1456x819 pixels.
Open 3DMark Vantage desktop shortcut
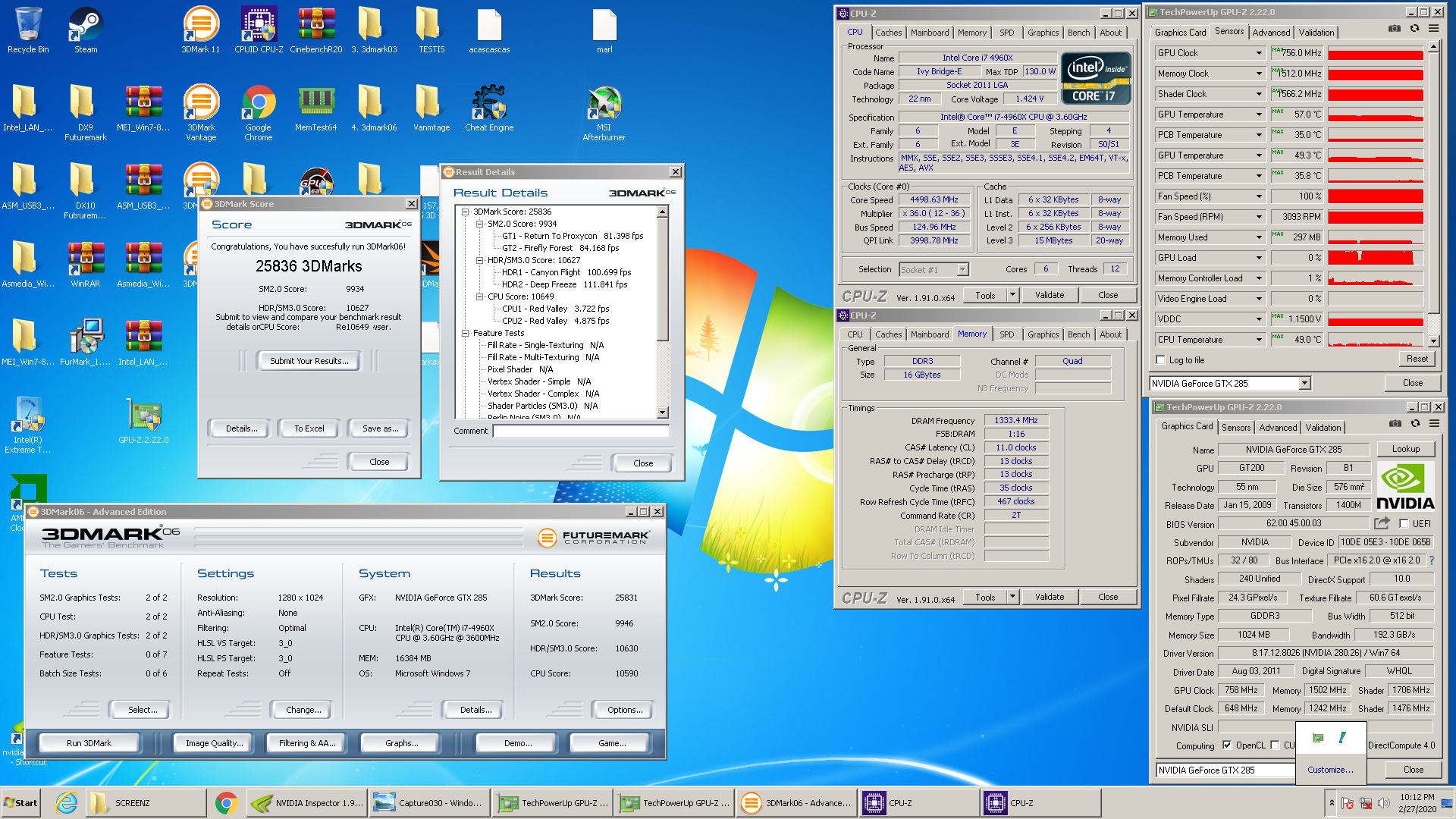201,113
